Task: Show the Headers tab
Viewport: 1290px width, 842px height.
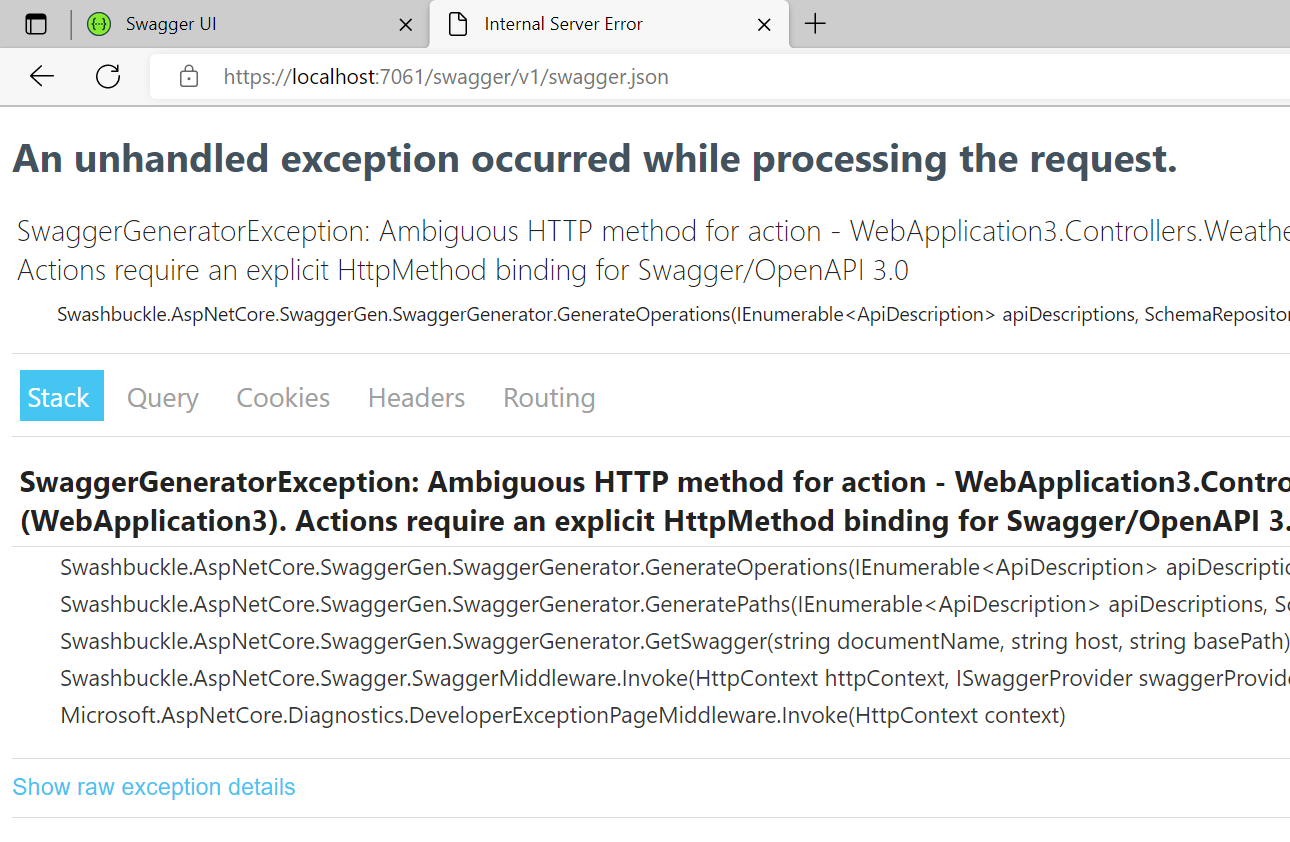Action: click(416, 397)
